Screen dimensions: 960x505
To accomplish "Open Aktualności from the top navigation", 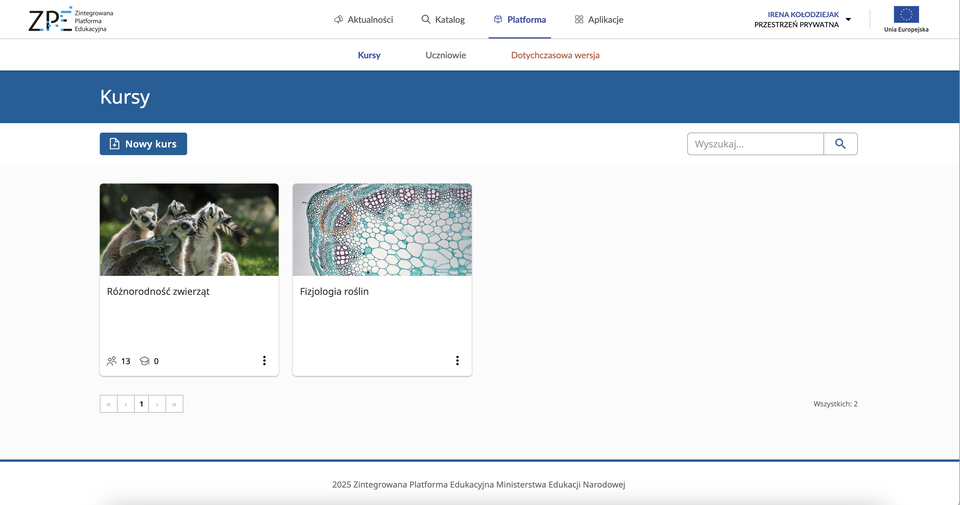I will (363, 20).
